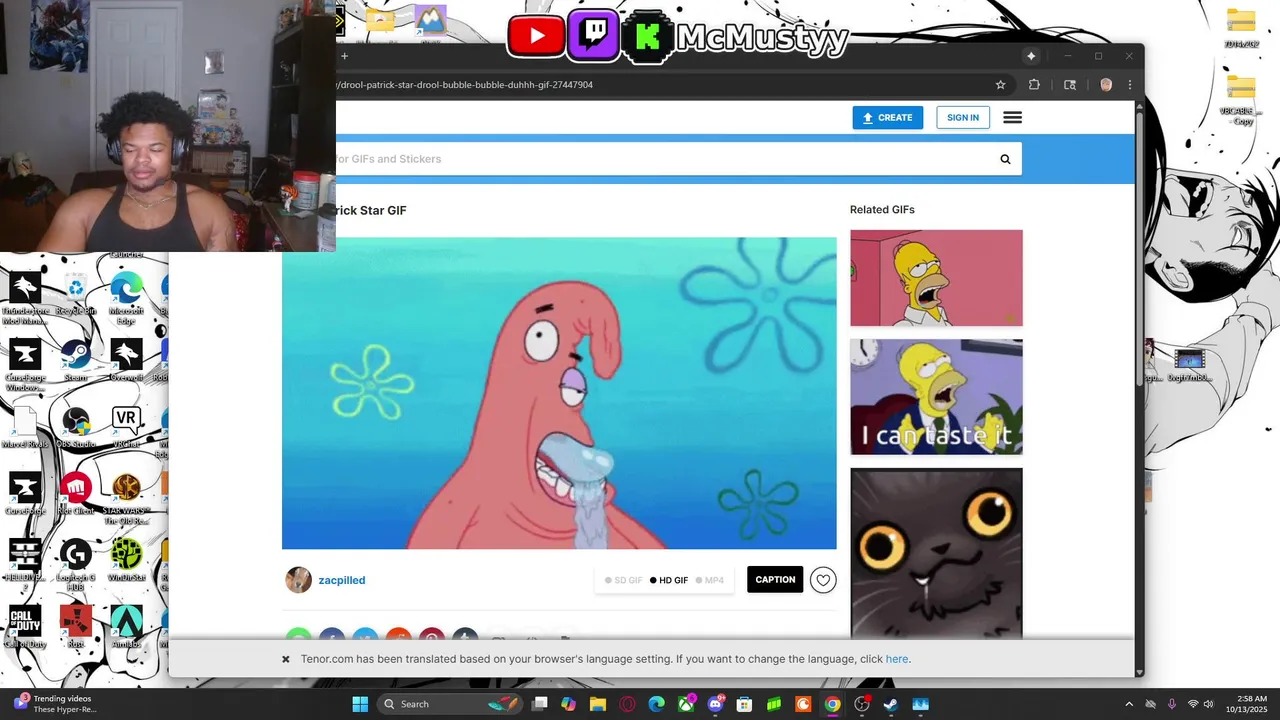Click the 'here' language link
This screenshot has height=720, width=1280.
tap(897, 659)
